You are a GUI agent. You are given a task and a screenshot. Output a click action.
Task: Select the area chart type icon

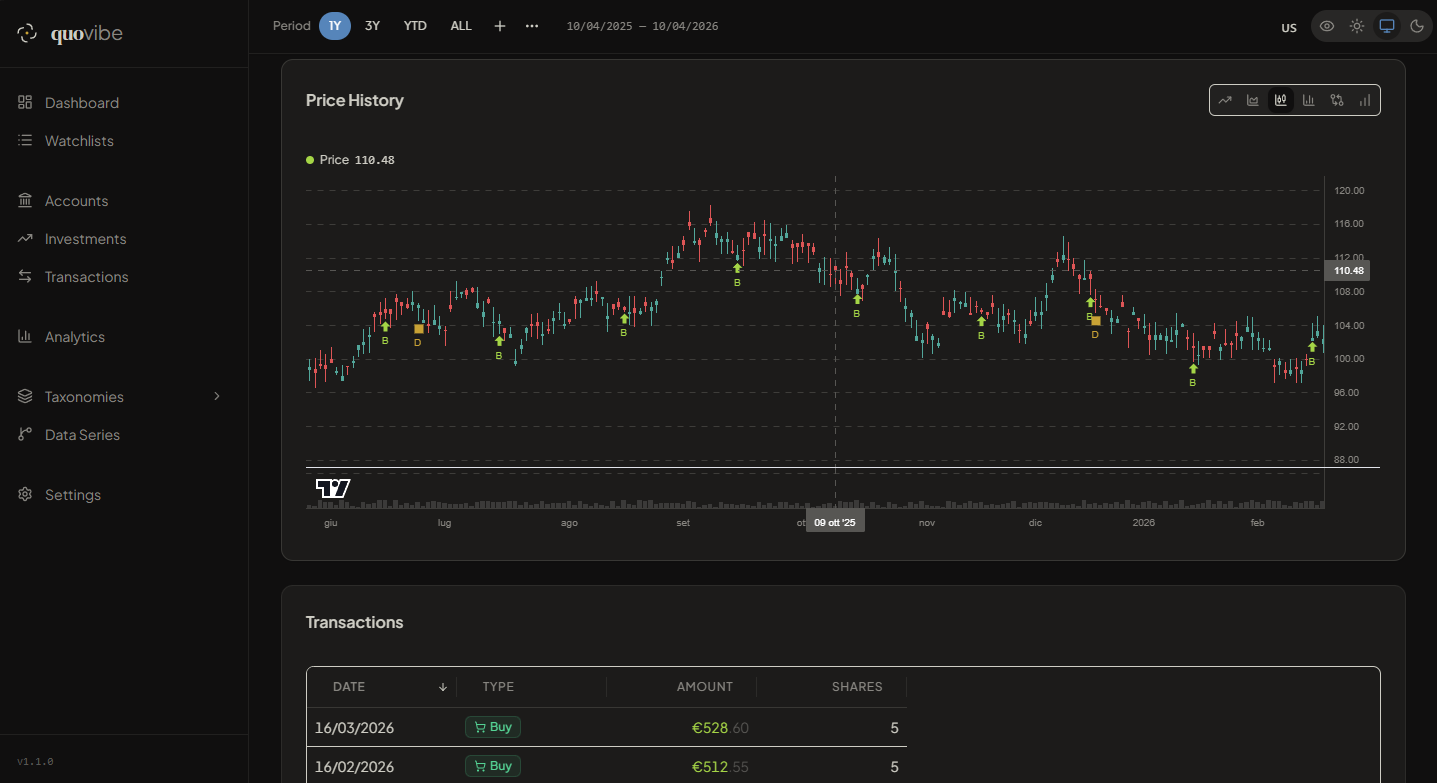tap(1252, 100)
